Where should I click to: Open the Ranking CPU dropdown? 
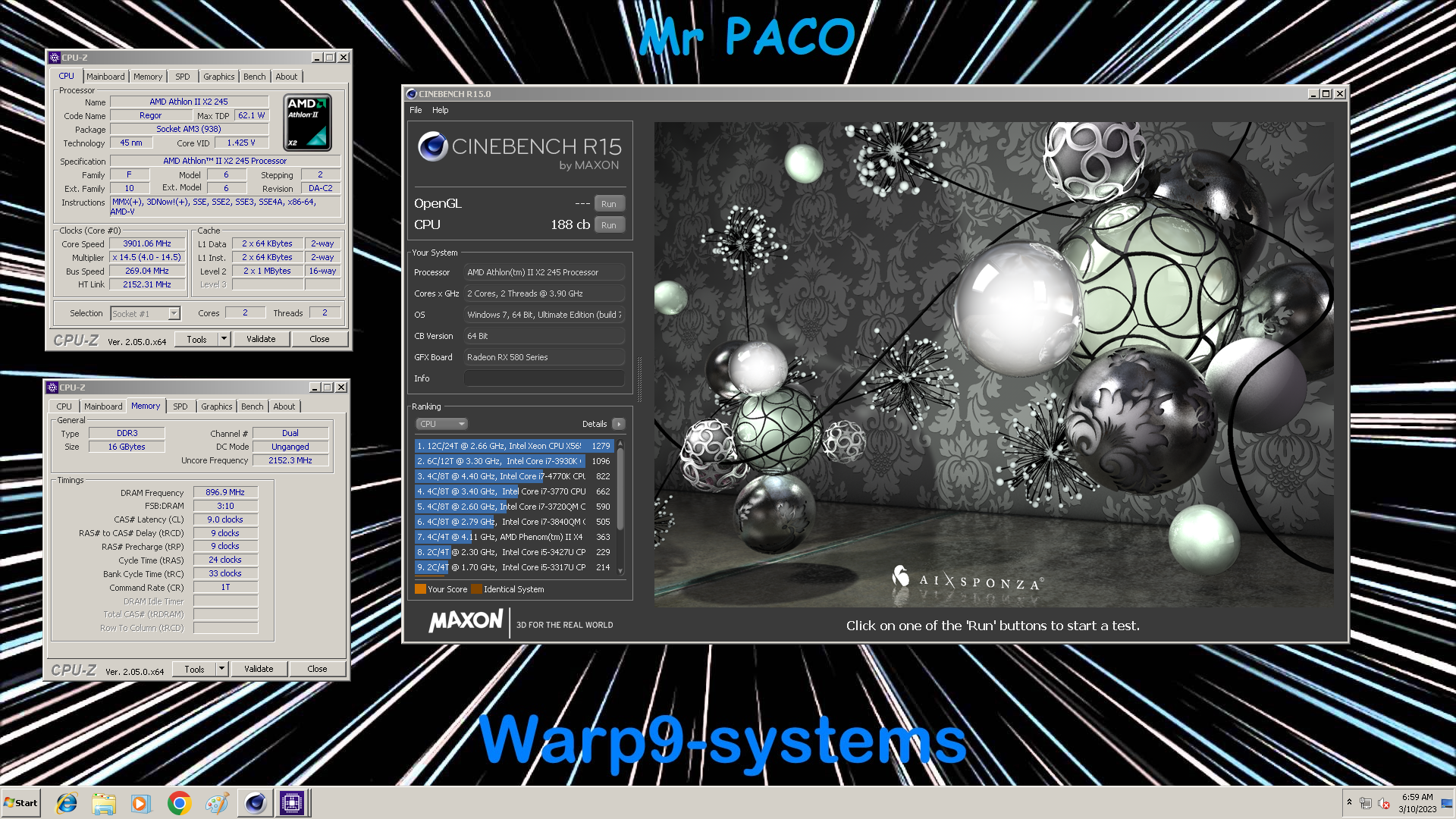point(441,424)
